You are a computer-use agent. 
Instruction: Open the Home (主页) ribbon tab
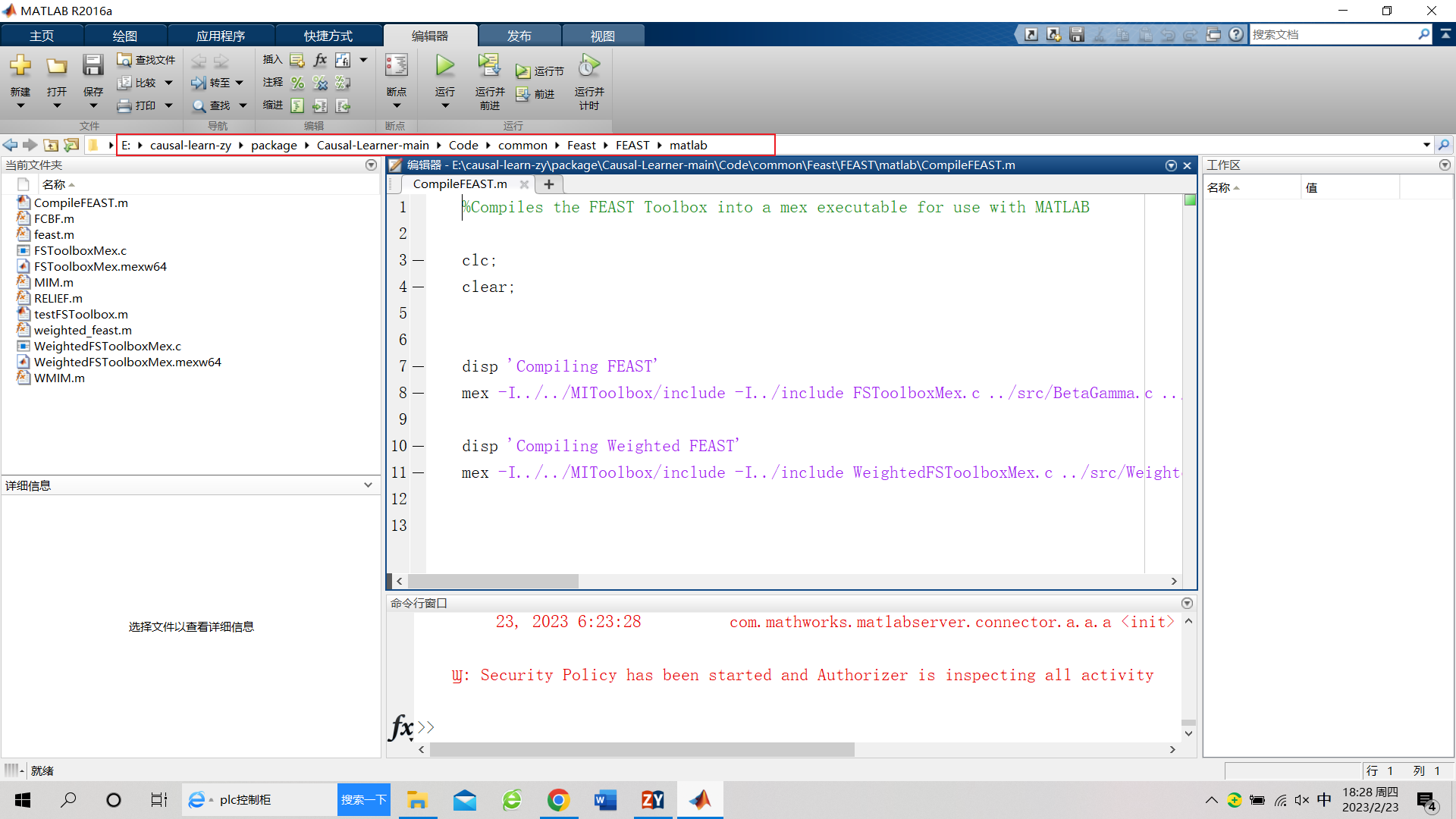pos(42,36)
